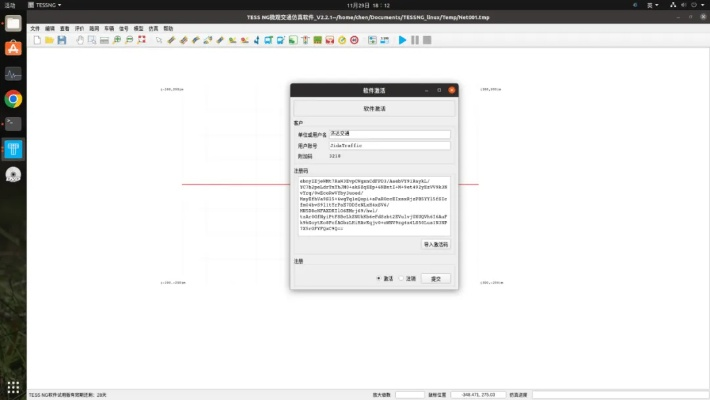Click the 仿真进度 progress bar in status bar
The width and height of the screenshot is (710, 400).
pos(620,395)
